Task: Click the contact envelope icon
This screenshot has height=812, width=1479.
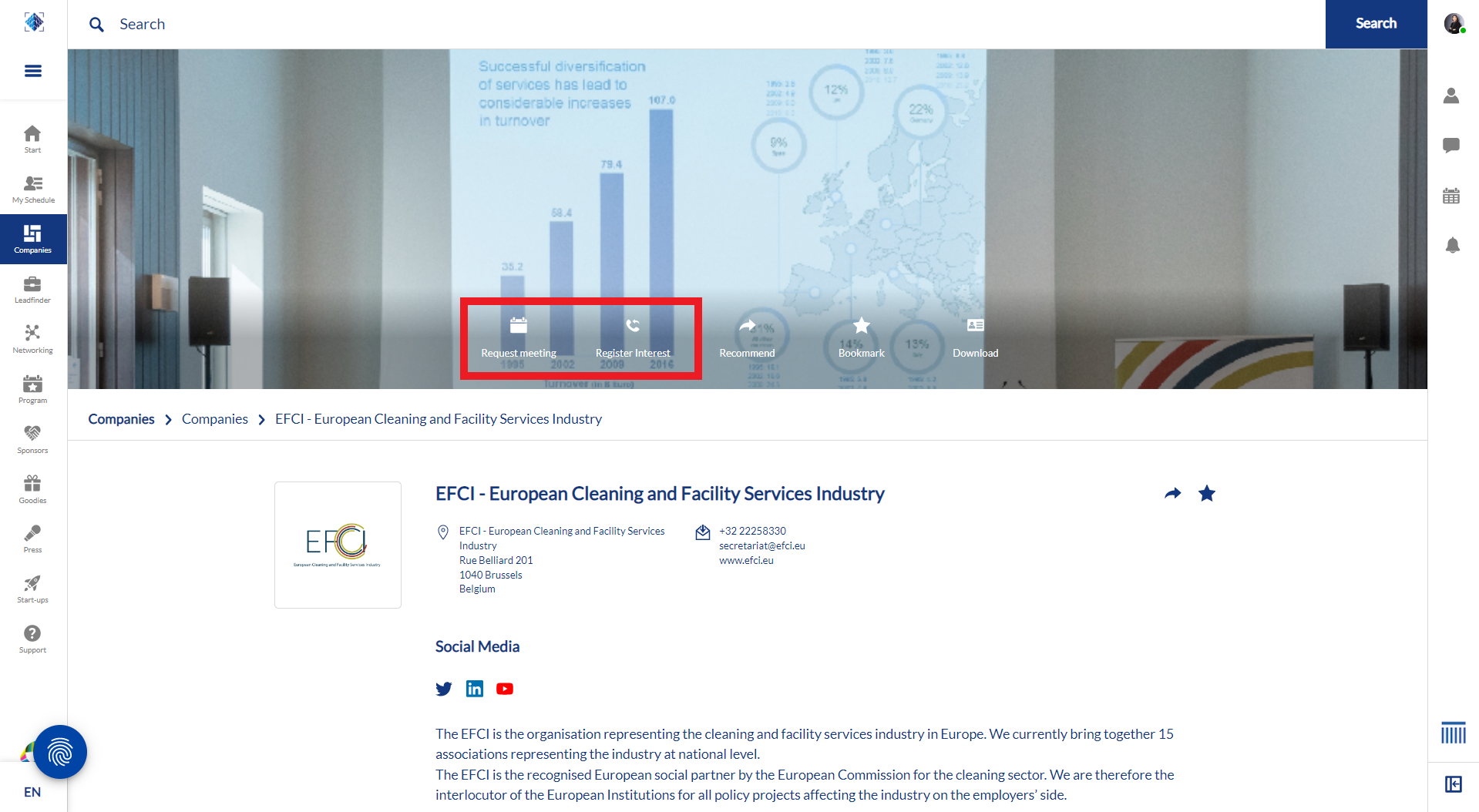Action: point(703,532)
